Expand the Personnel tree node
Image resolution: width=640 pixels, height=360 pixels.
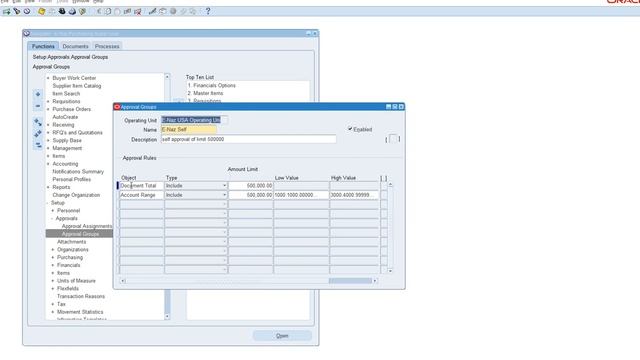coord(53,211)
